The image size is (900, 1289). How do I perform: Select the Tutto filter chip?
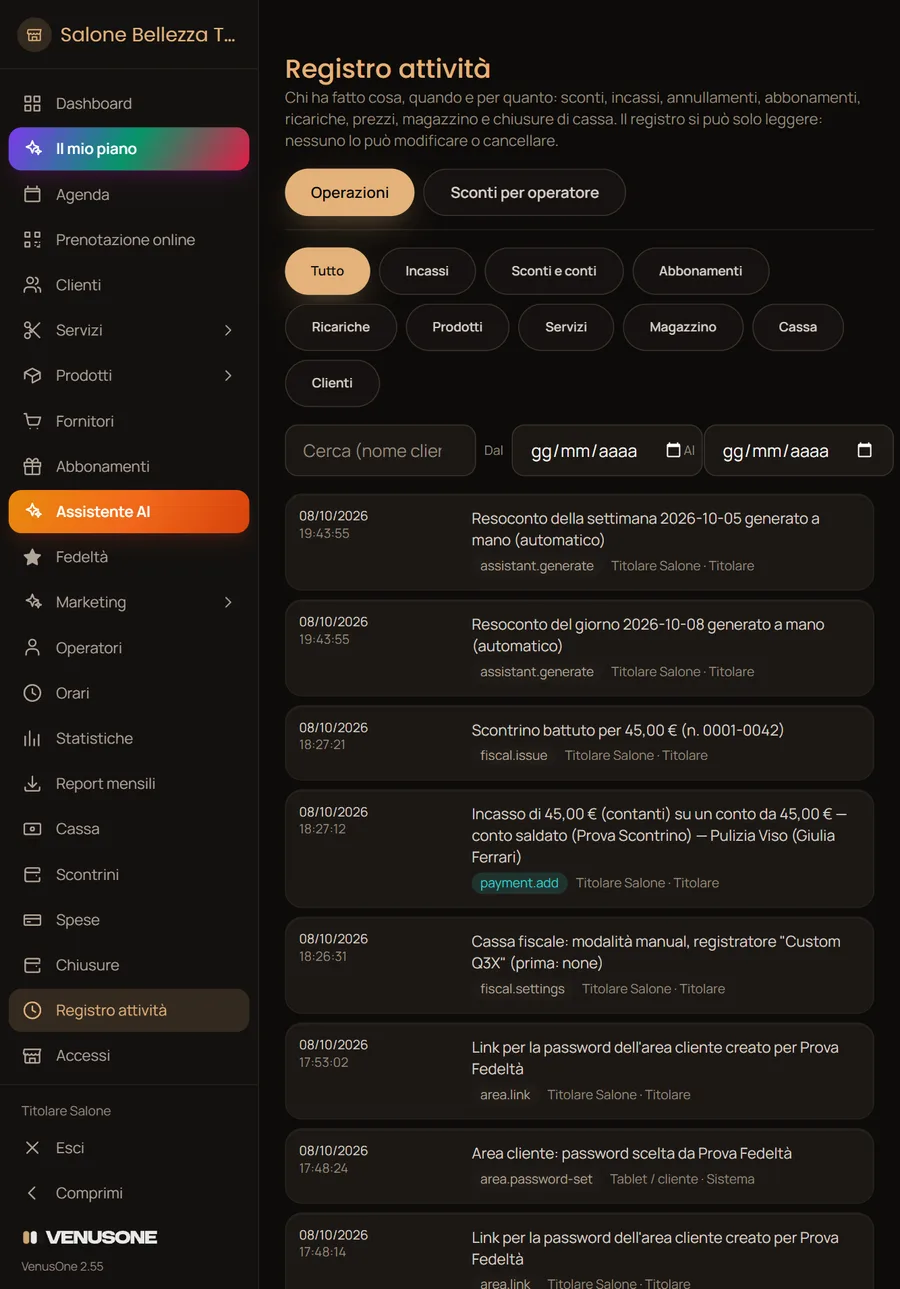tap(327, 271)
